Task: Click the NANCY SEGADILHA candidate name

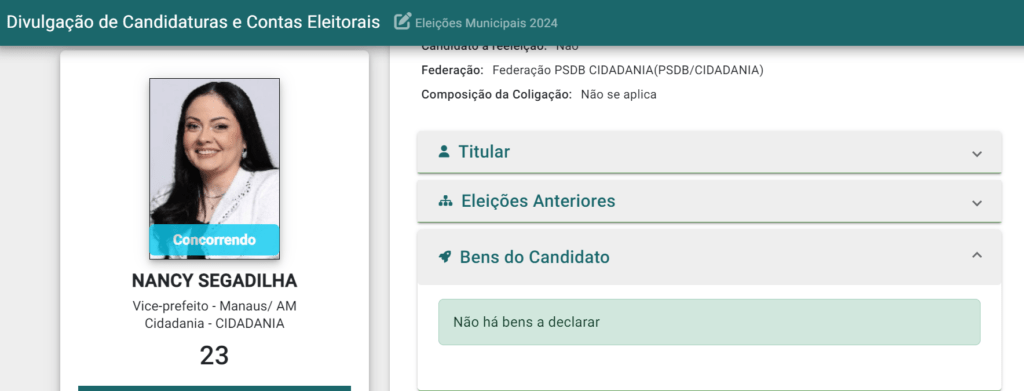Action: click(214, 281)
